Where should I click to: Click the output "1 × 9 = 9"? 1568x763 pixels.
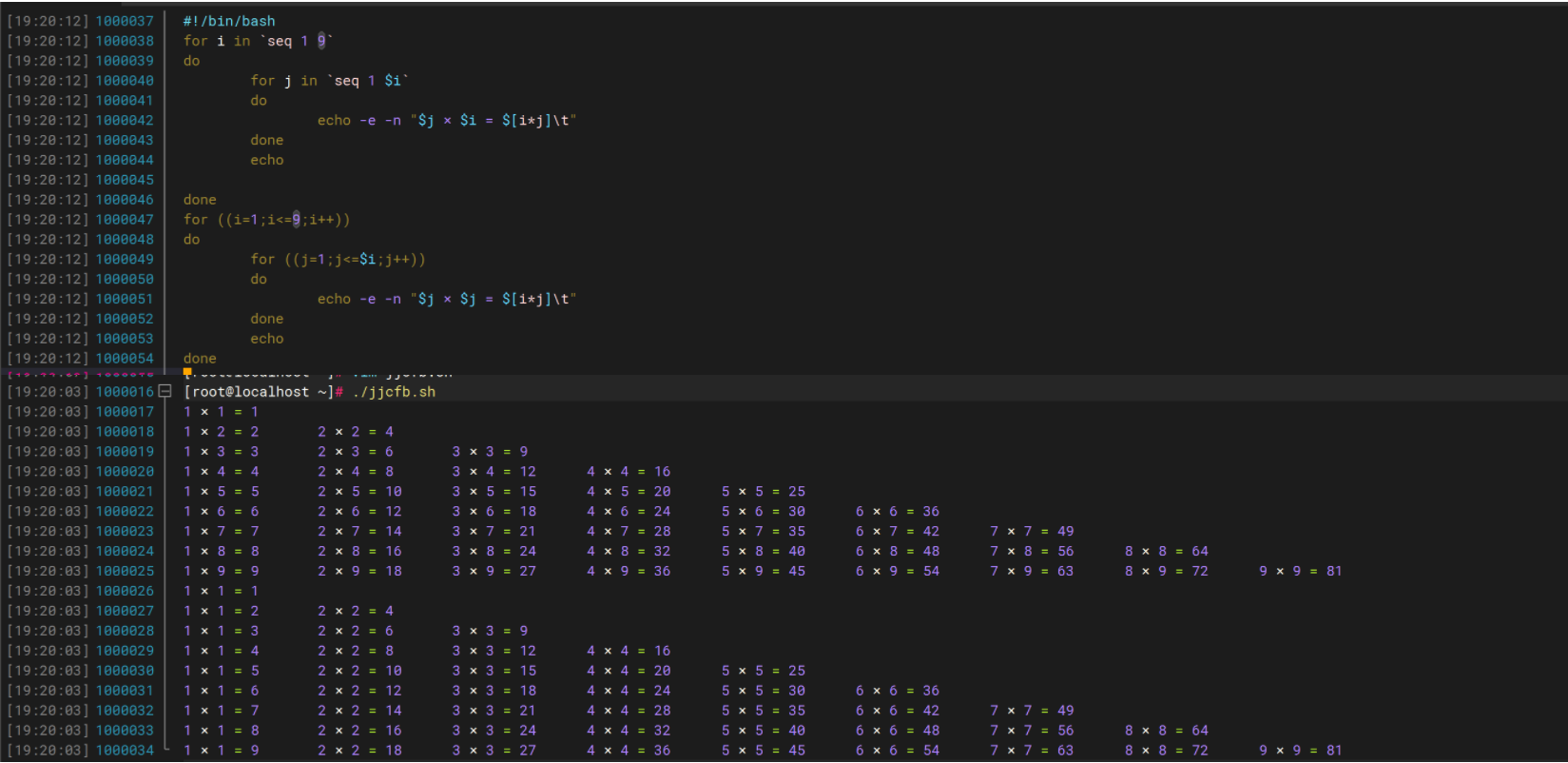coord(222,572)
